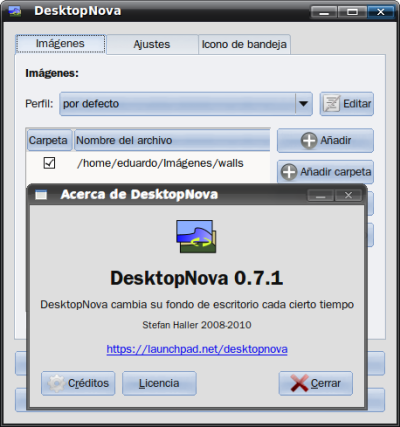Open the launchpad.net/desktopnova link
The height and width of the screenshot is (427, 400).
(197, 349)
